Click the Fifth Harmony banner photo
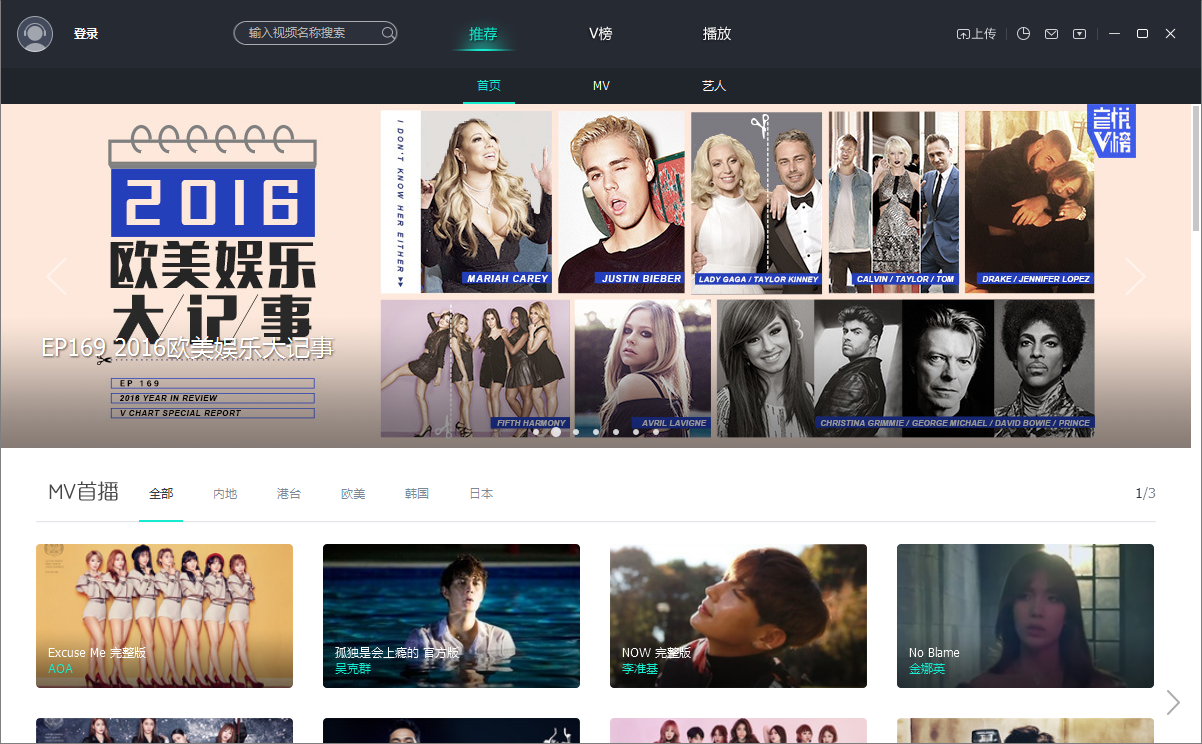This screenshot has height=744, width=1202. point(475,368)
